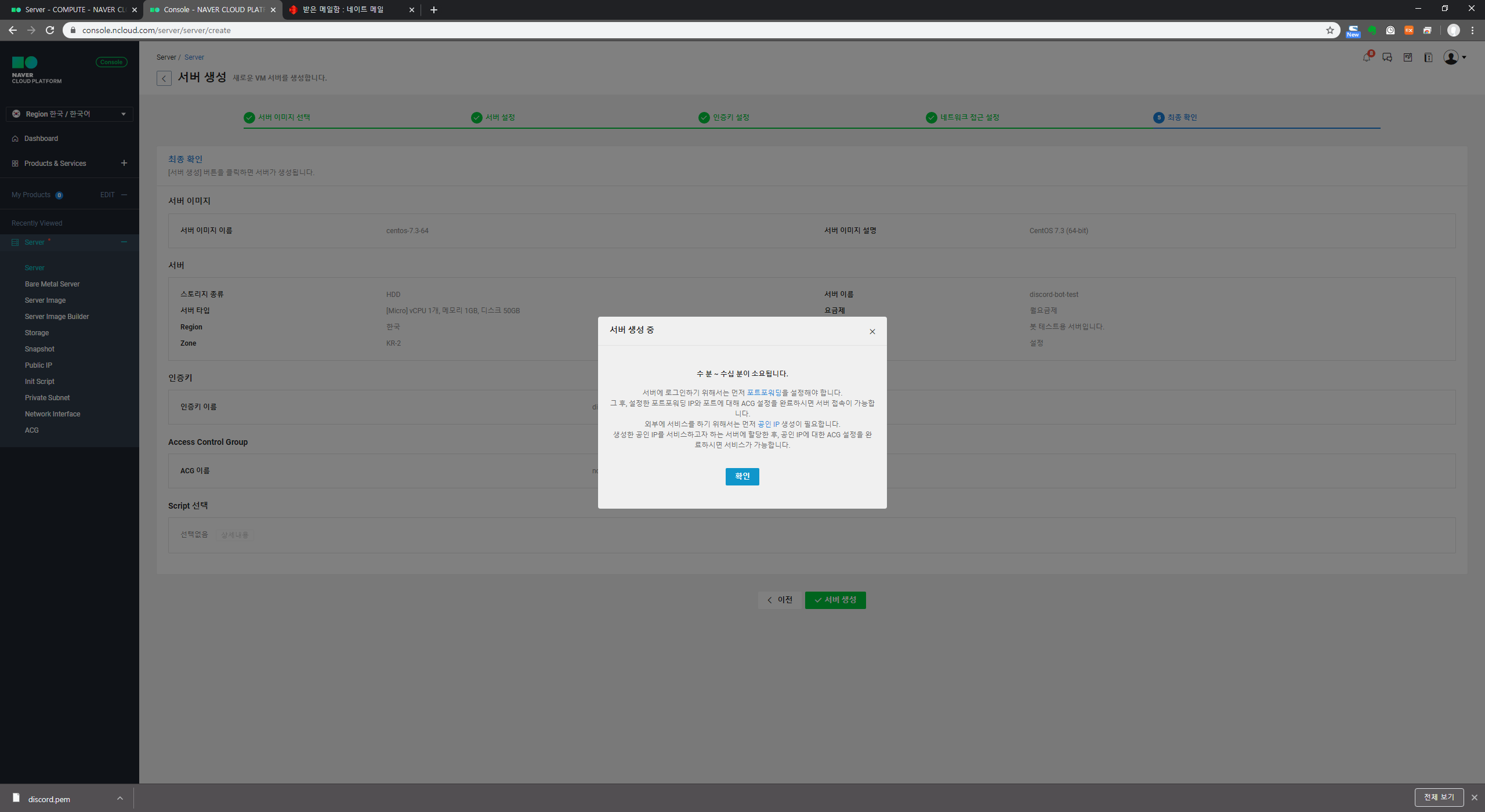The width and height of the screenshot is (1485, 812).
Task: Open Bare Metal Server in the sidebar
Action: tap(52, 284)
